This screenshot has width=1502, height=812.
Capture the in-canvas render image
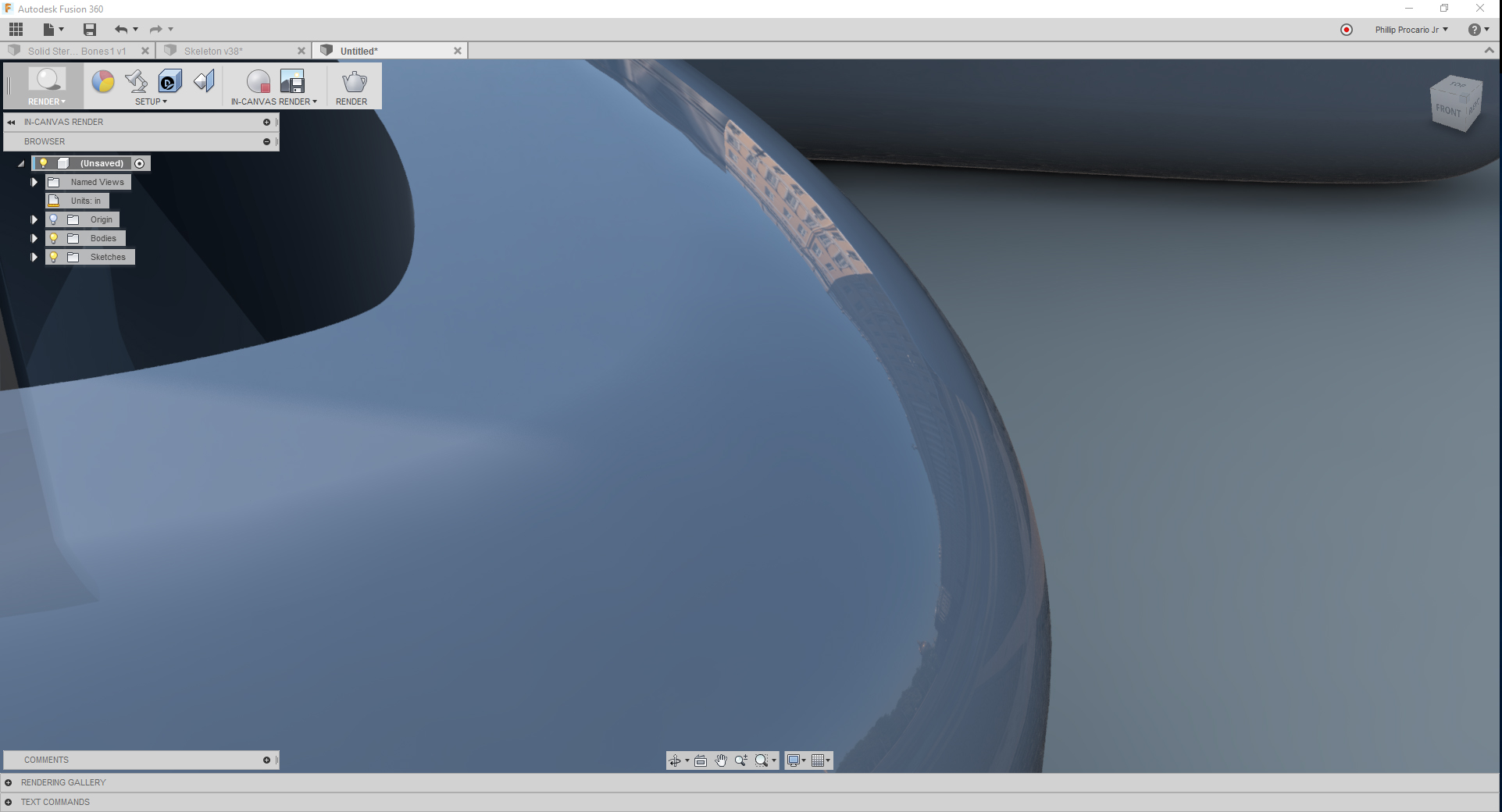(293, 81)
